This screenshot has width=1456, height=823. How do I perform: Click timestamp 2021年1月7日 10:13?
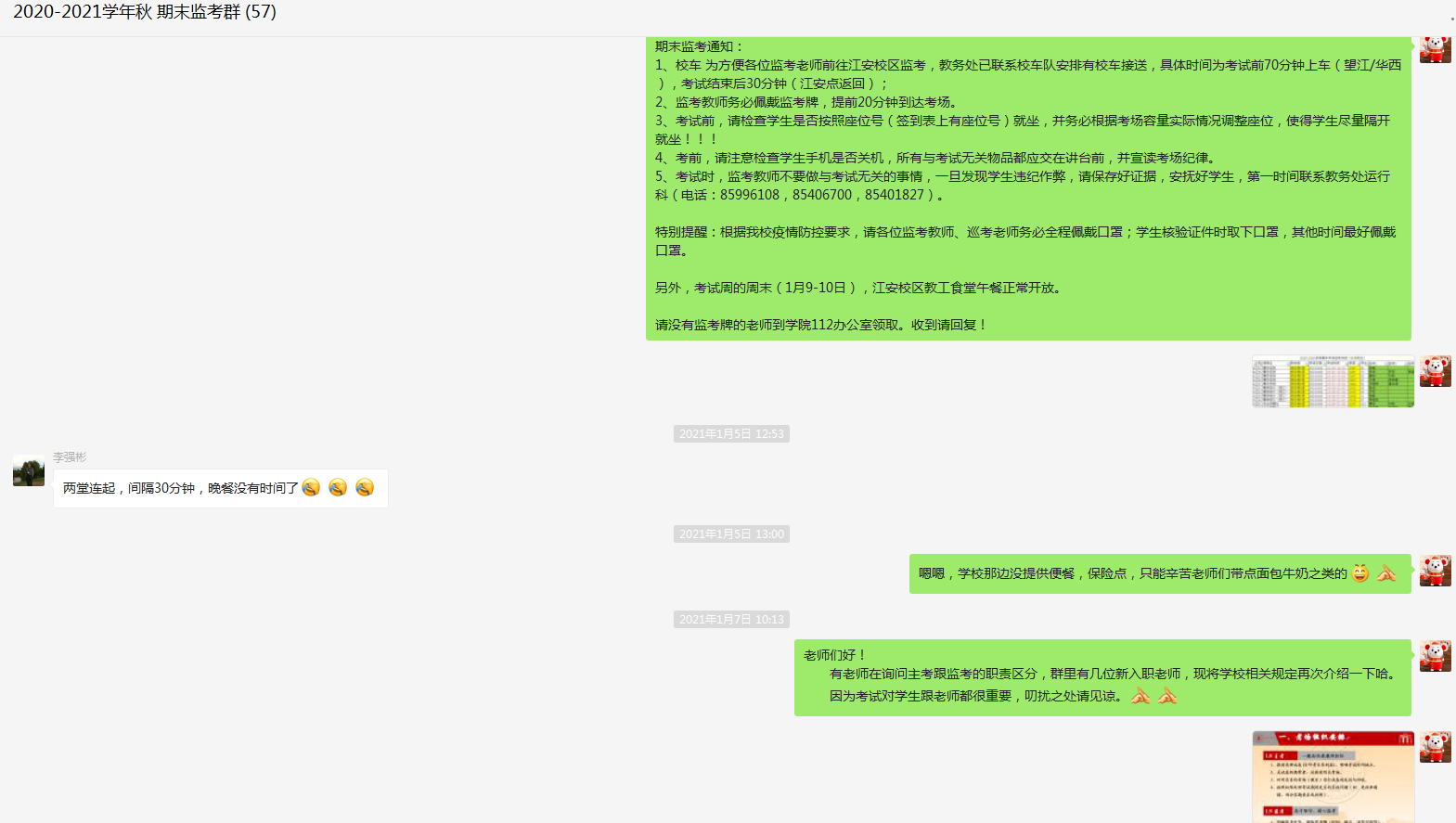pyautogui.click(x=731, y=620)
